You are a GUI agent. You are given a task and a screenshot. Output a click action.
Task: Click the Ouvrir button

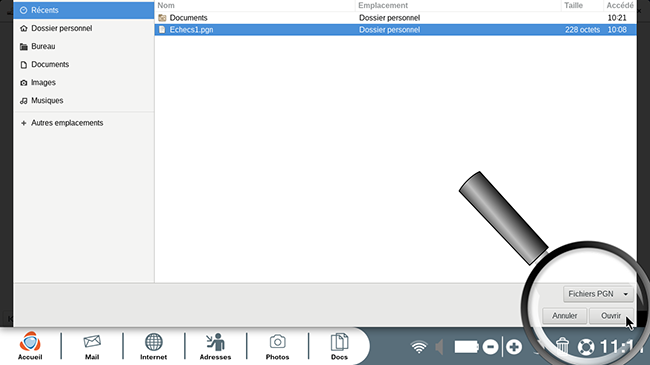[x=611, y=316]
